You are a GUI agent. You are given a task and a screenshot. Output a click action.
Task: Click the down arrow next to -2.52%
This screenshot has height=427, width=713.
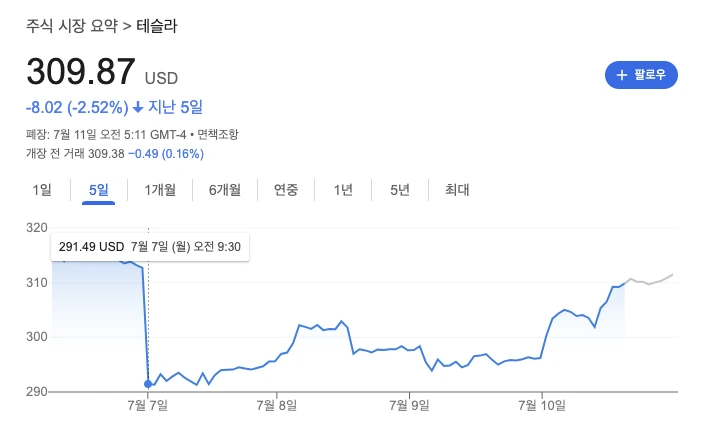coord(138,108)
